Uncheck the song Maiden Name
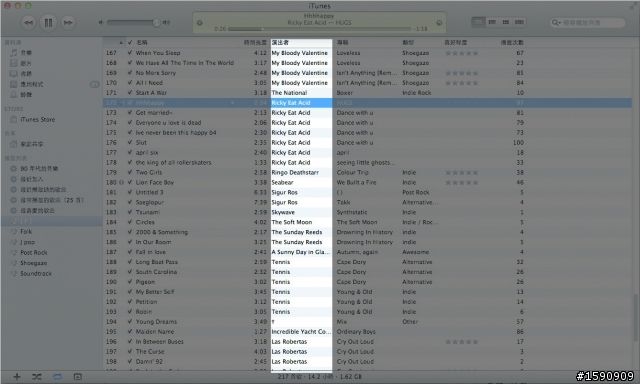 click(129, 331)
